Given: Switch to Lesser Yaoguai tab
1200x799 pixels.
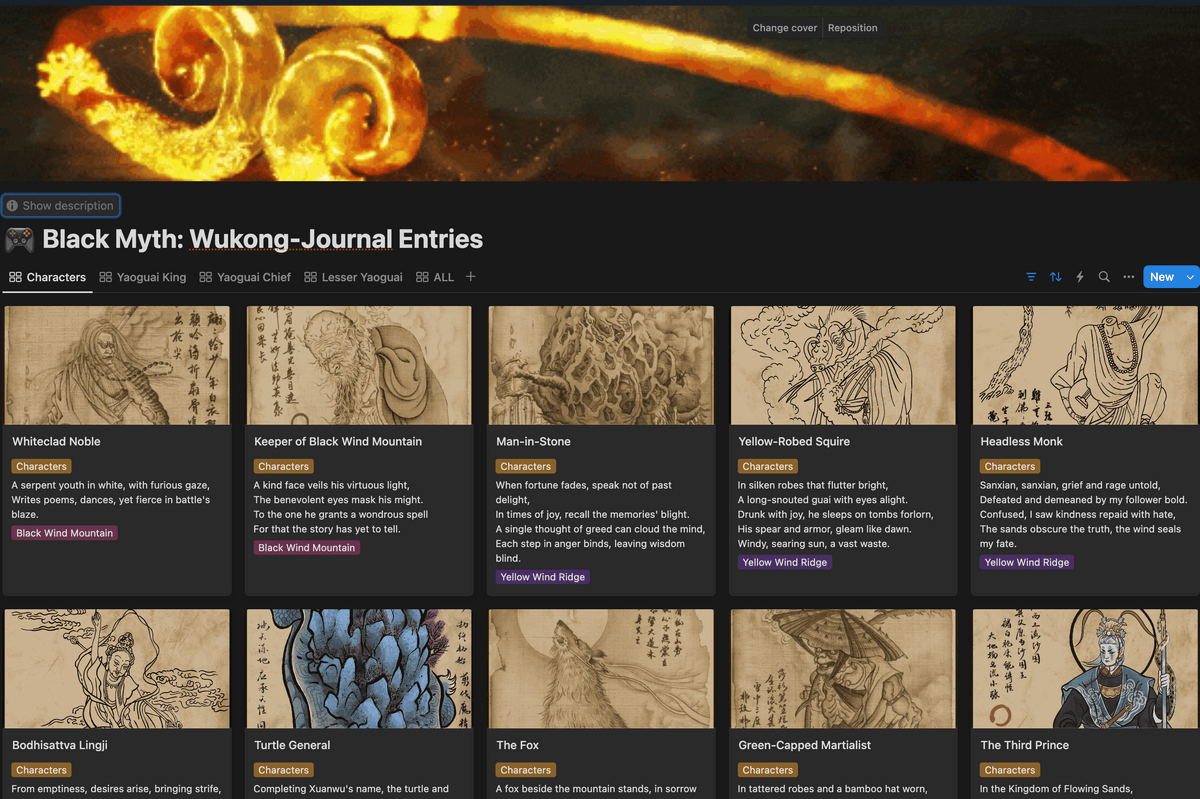Looking at the screenshot, I should point(353,277).
